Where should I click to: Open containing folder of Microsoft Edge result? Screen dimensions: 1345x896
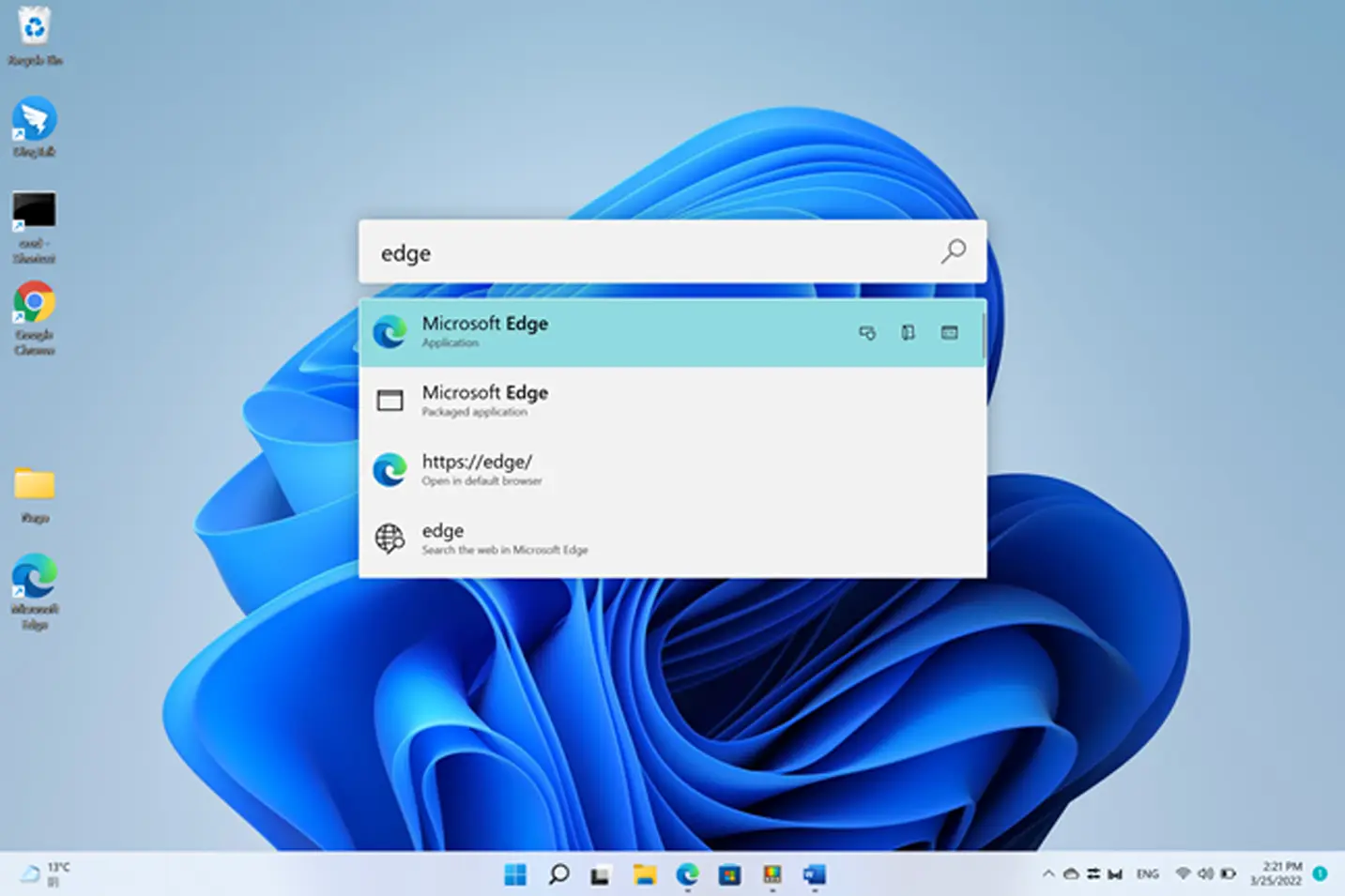(908, 332)
